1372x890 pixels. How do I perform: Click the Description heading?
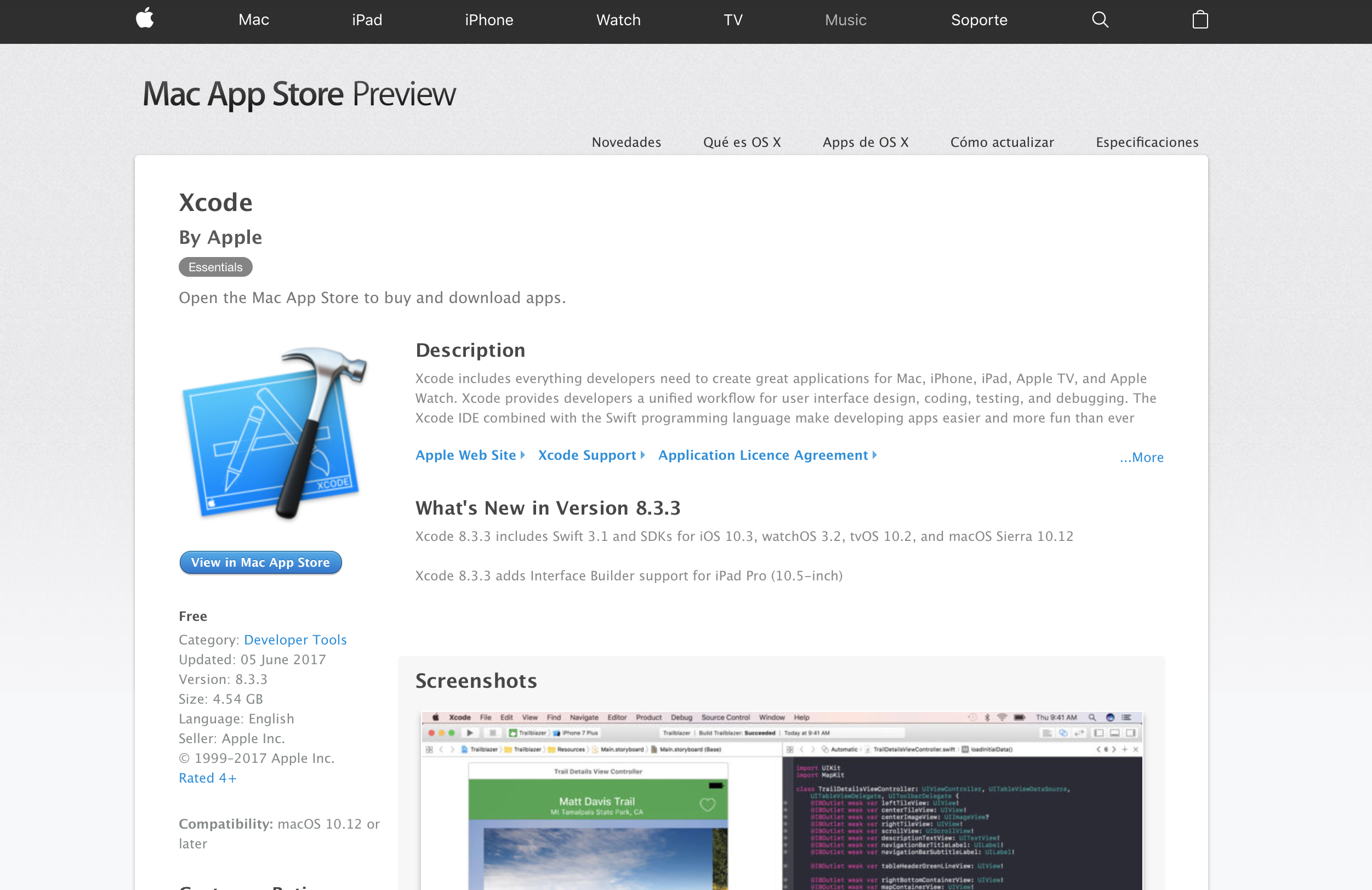click(x=470, y=350)
